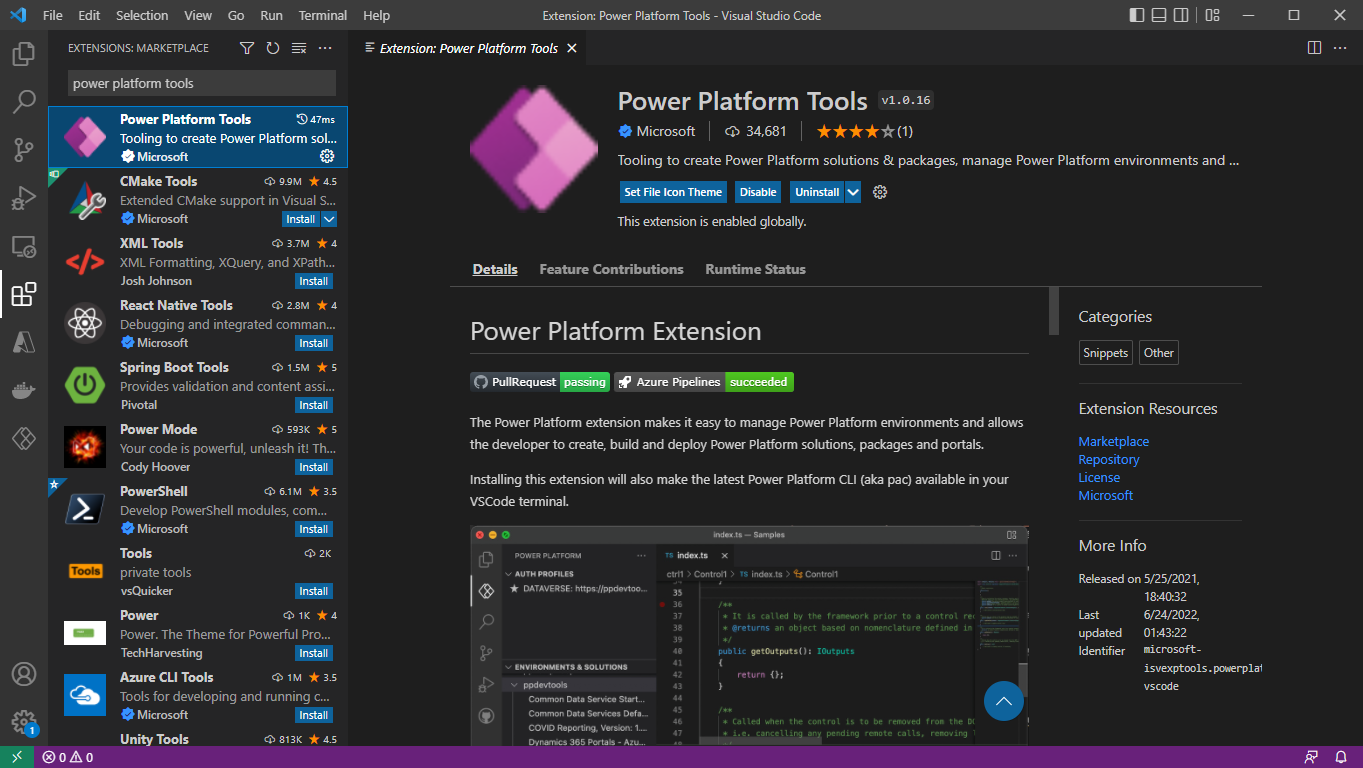Open the Repository link under Extension Resources
The image size is (1363, 768).
[x=1108, y=459]
